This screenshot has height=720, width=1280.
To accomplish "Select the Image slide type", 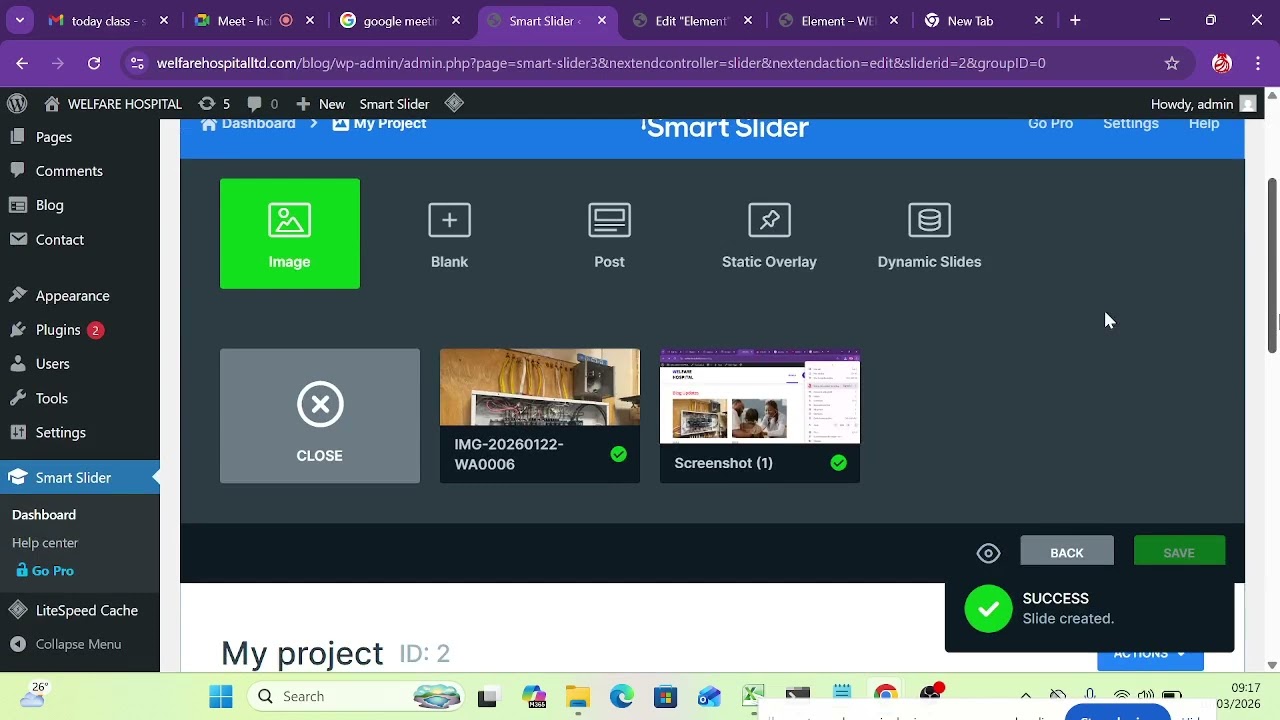I will coord(289,234).
